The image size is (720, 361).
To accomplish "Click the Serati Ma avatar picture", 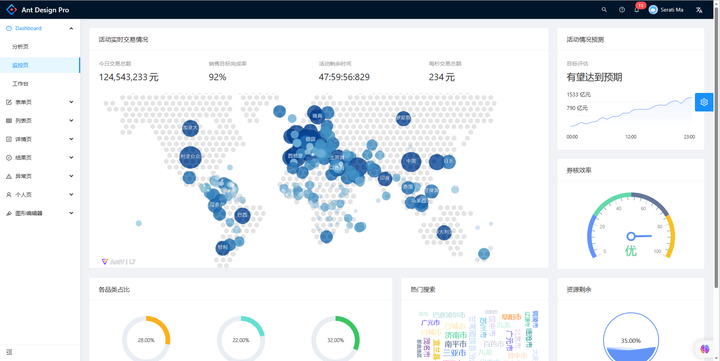I will click(x=653, y=10).
